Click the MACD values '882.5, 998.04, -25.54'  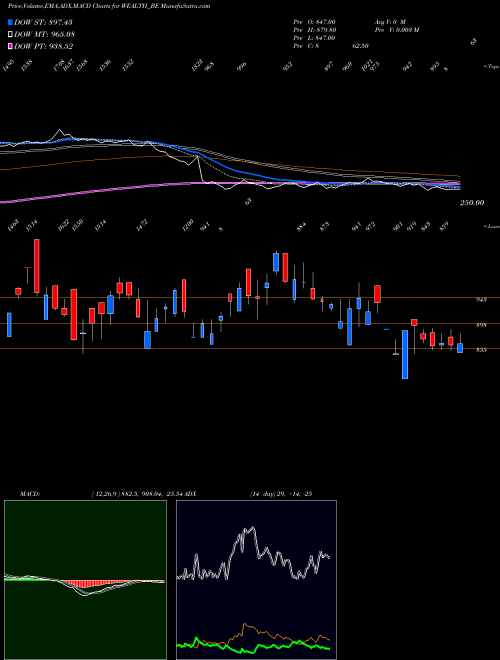[152, 494]
